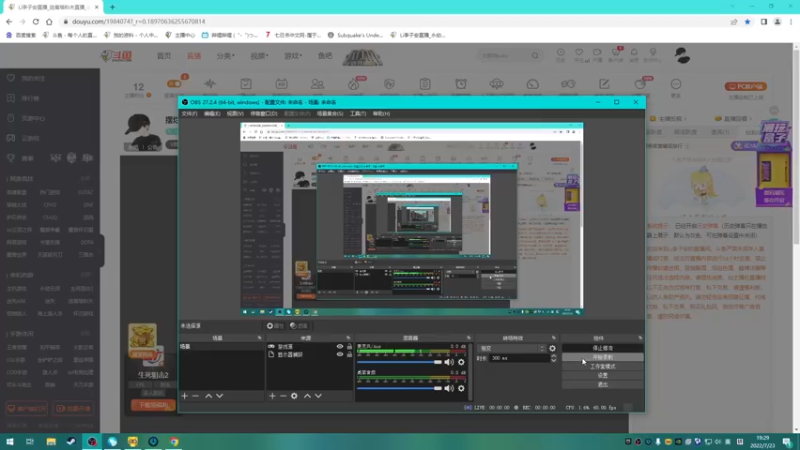The height and width of the screenshot is (450, 800).
Task: Switch on 工作室模式 in OBS Controls
Action: [603, 366]
